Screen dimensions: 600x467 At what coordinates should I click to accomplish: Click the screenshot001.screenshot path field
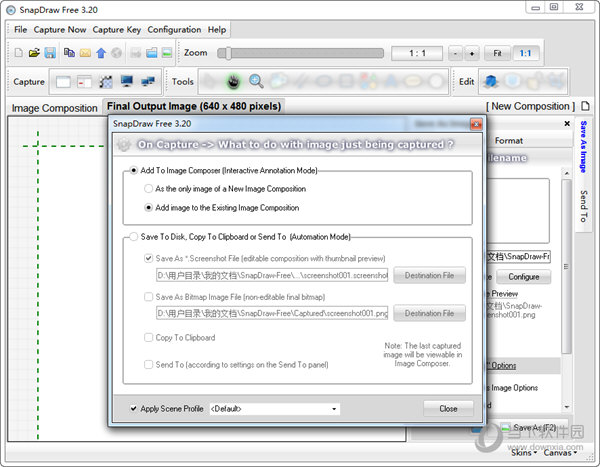(x=272, y=275)
